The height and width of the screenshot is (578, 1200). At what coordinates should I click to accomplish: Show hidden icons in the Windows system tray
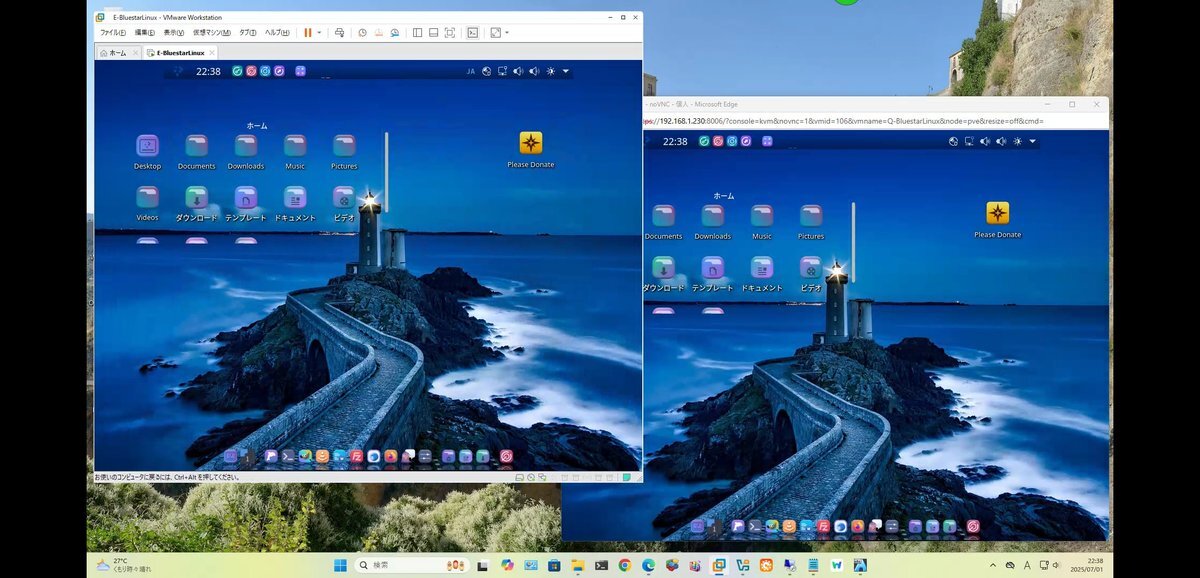pos(992,565)
